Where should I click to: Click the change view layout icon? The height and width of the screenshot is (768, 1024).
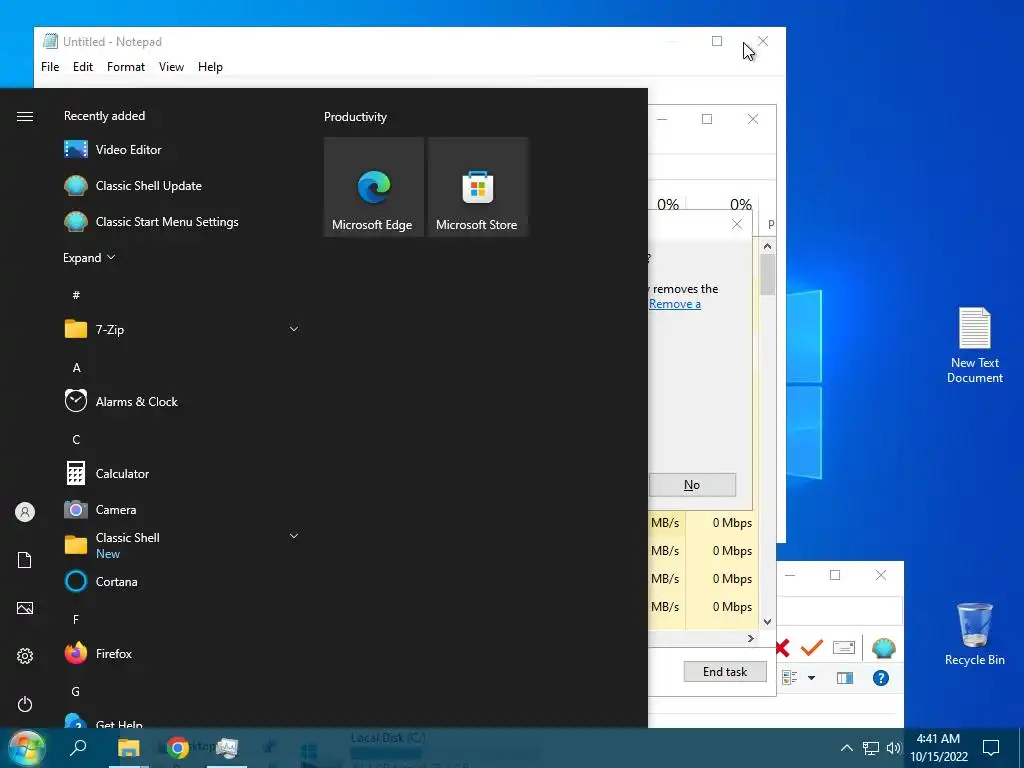(x=790, y=678)
